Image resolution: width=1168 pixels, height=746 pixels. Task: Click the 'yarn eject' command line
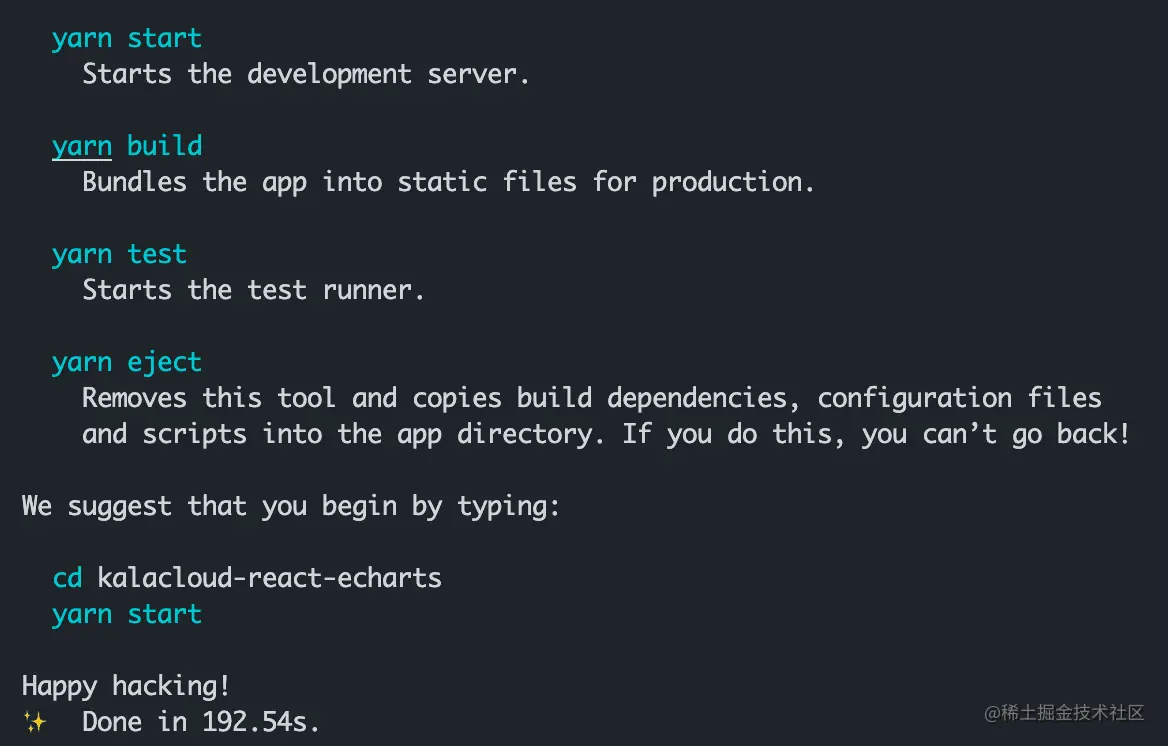pos(127,363)
